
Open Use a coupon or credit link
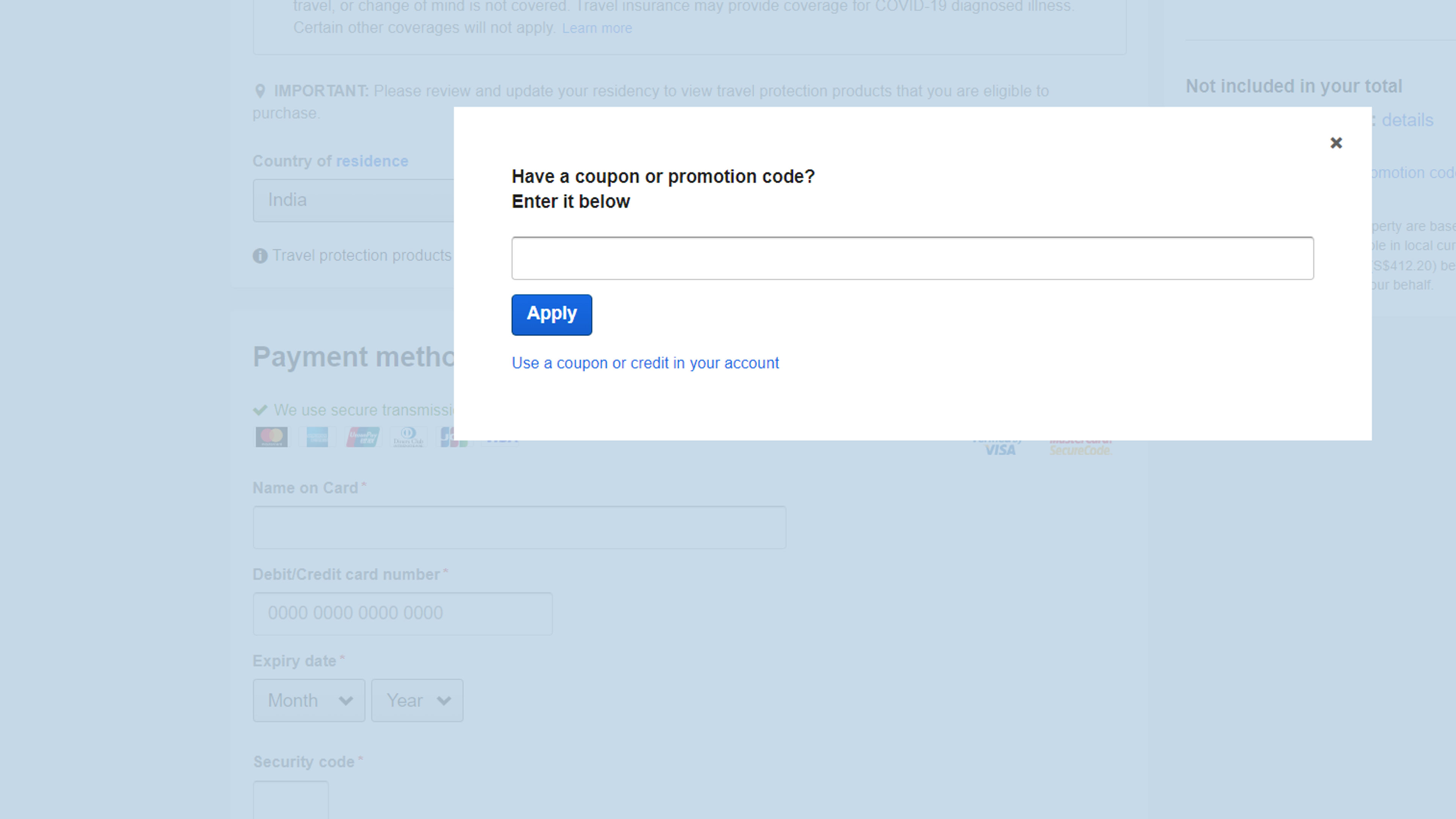tap(645, 363)
